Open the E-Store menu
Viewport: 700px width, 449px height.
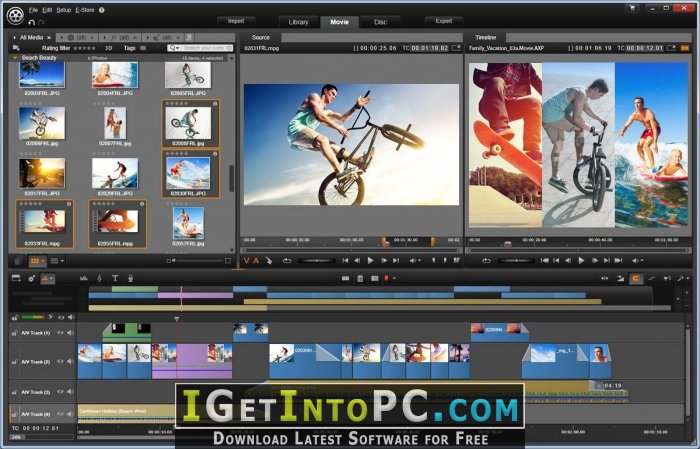click(85, 10)
